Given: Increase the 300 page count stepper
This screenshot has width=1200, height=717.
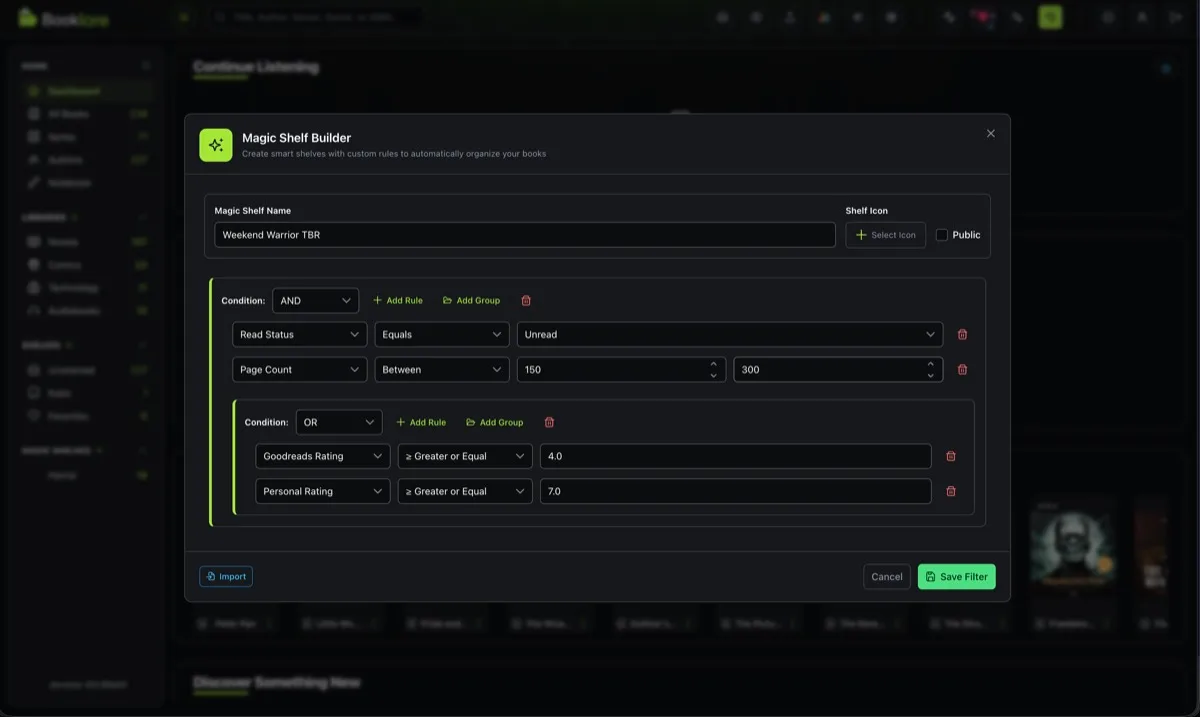Looking at the screenshot, I should [931, 365].
